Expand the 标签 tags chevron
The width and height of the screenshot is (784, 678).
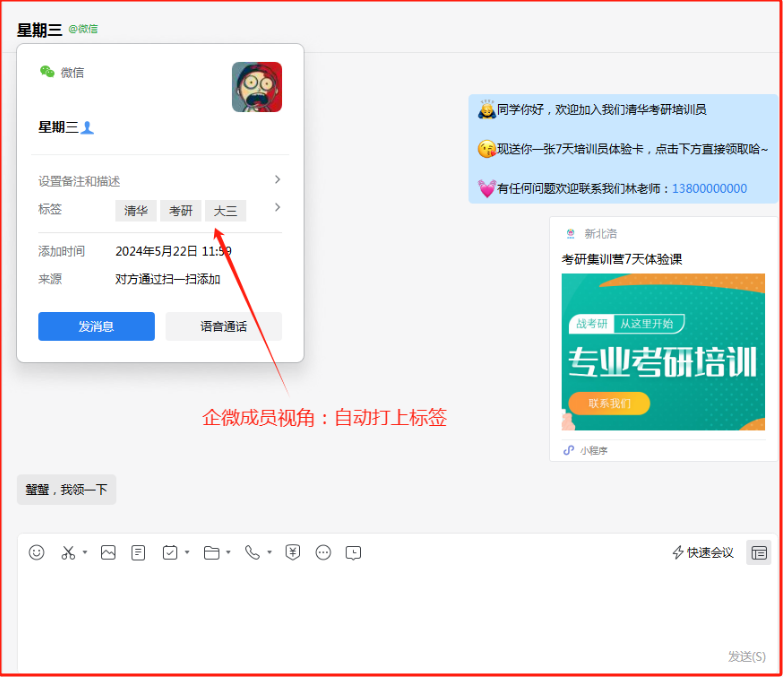(278, 207)
